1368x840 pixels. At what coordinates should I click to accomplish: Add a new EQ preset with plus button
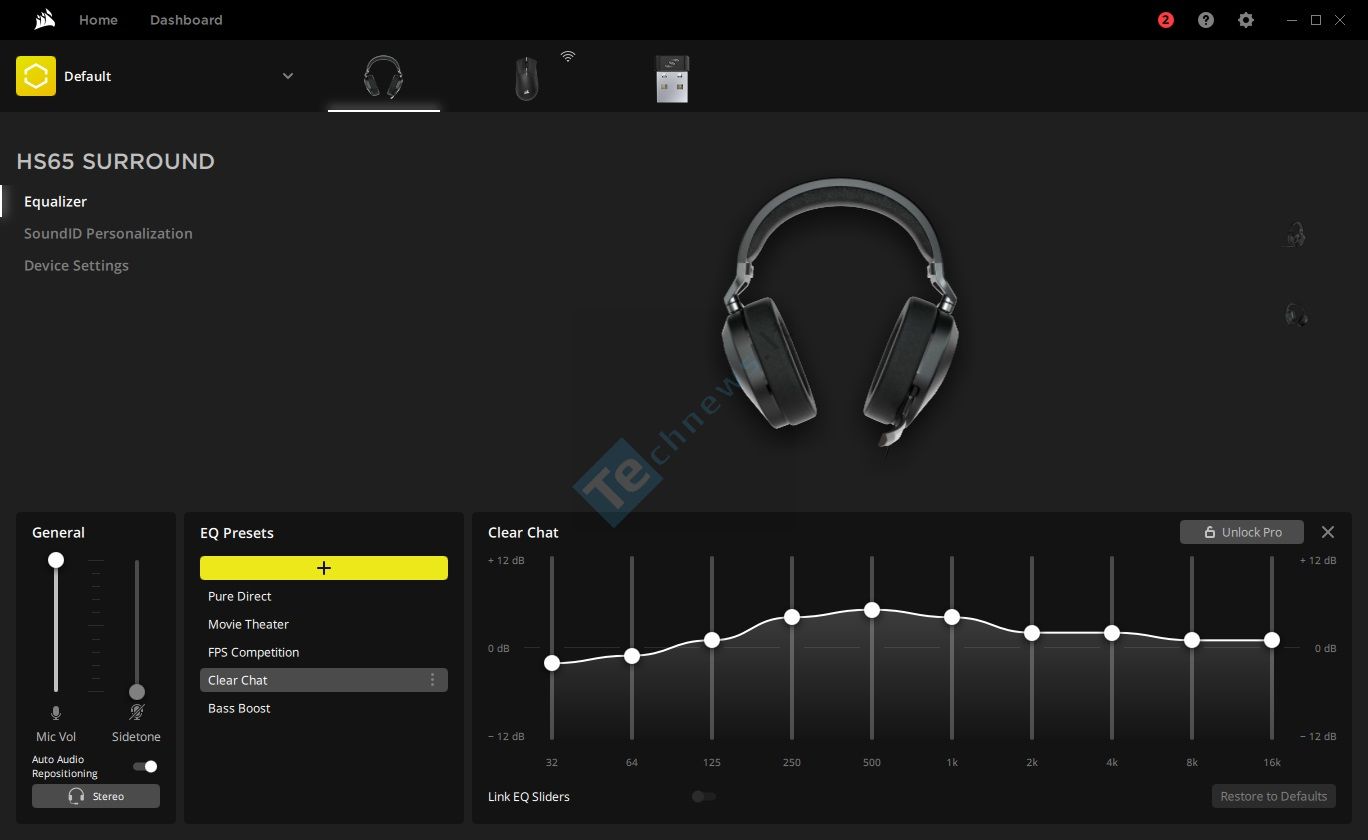click(x=324, y=568)
